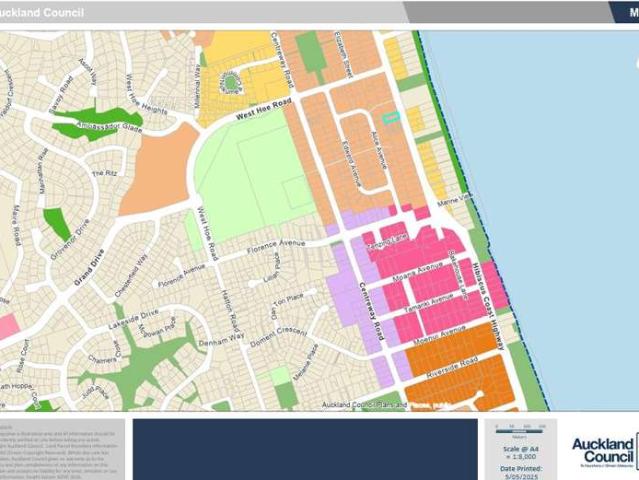Click the 'Lilian Place' label
Screen dimensions: 639x480
pyautogui.click(x=271, y=268)
